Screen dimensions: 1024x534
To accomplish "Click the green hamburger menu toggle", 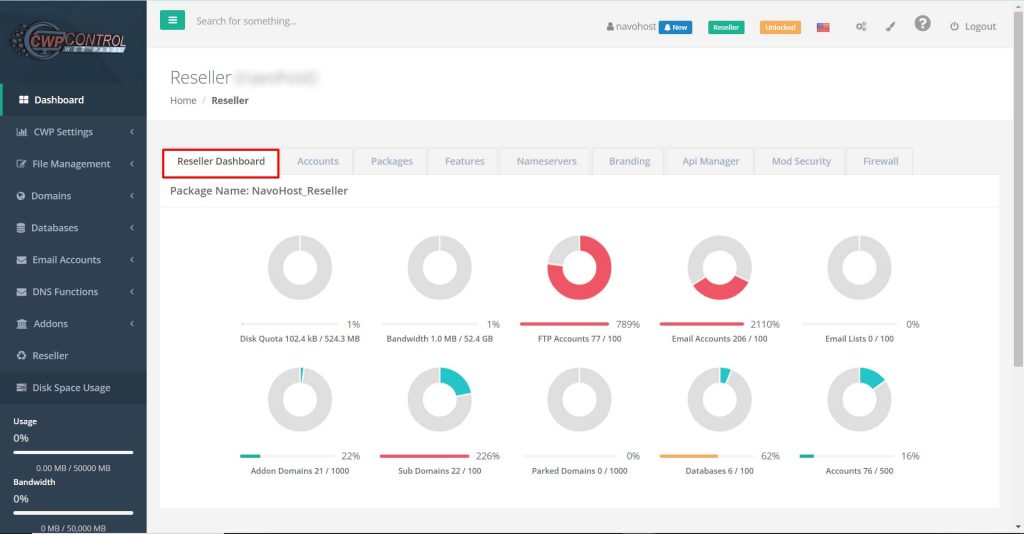I will 172,20.
